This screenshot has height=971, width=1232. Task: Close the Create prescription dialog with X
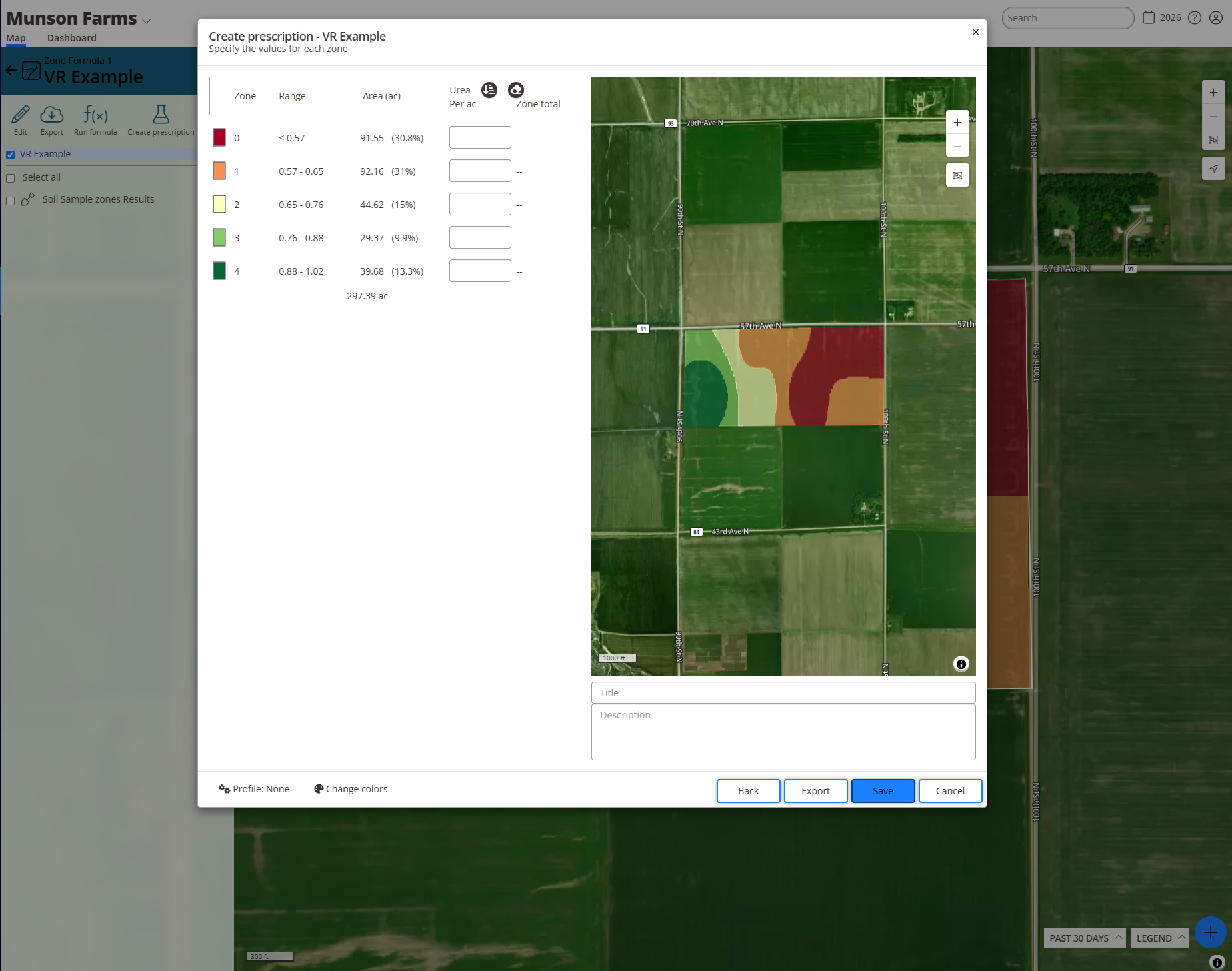[x=975, y=32]
